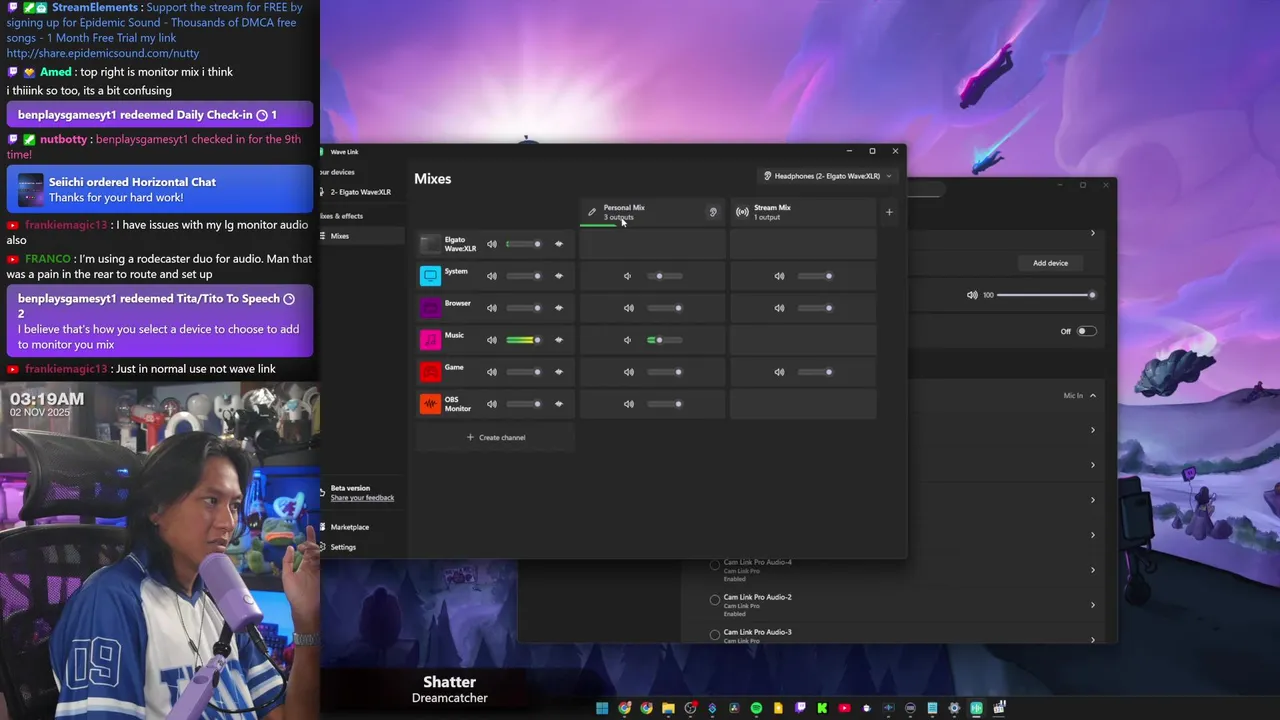Click the broadcast icon on Stream Mix
This screenshot has width=1280, height=720.
(742, 212)
